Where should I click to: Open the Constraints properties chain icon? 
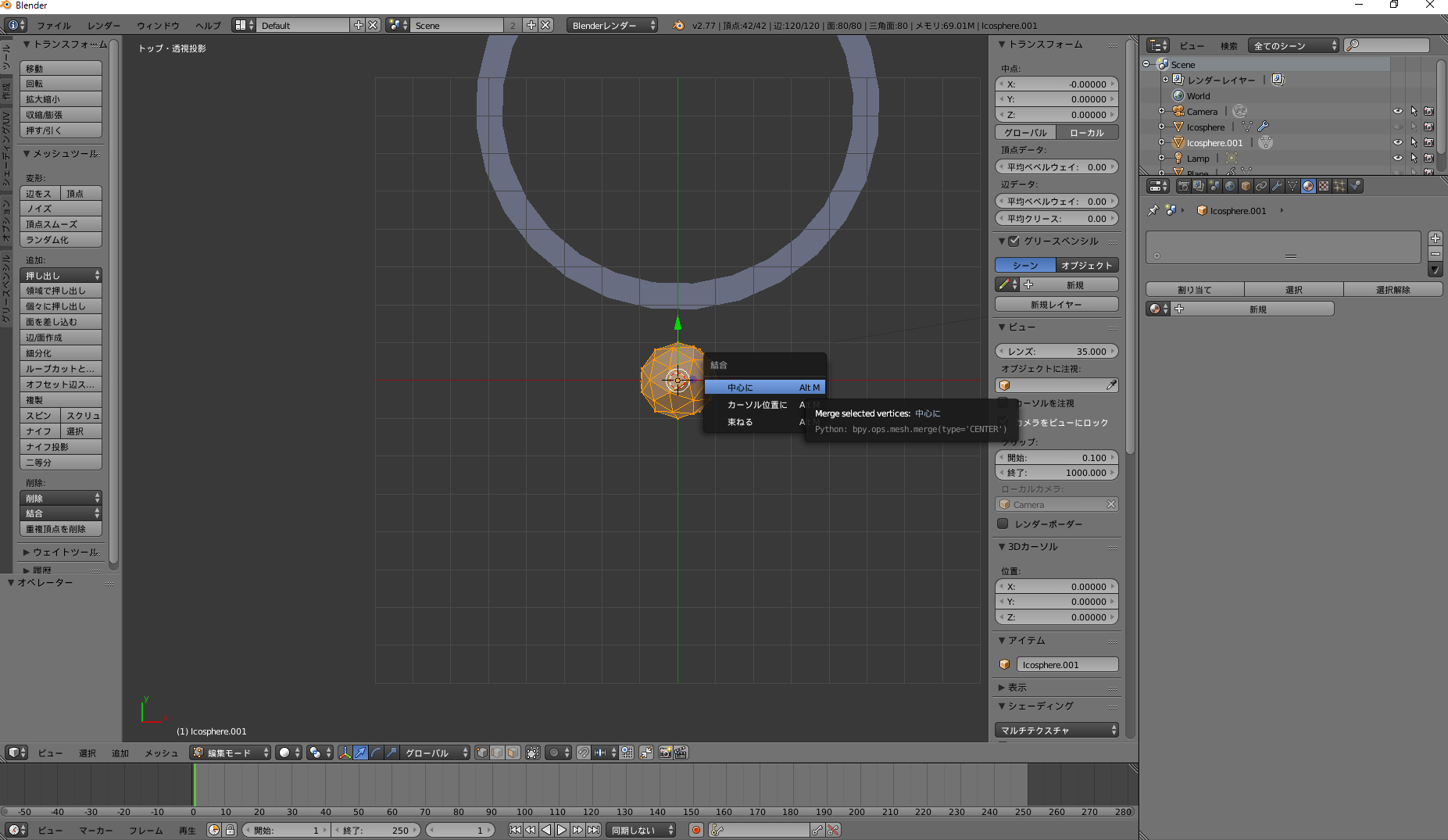[x=1261, y=186]
